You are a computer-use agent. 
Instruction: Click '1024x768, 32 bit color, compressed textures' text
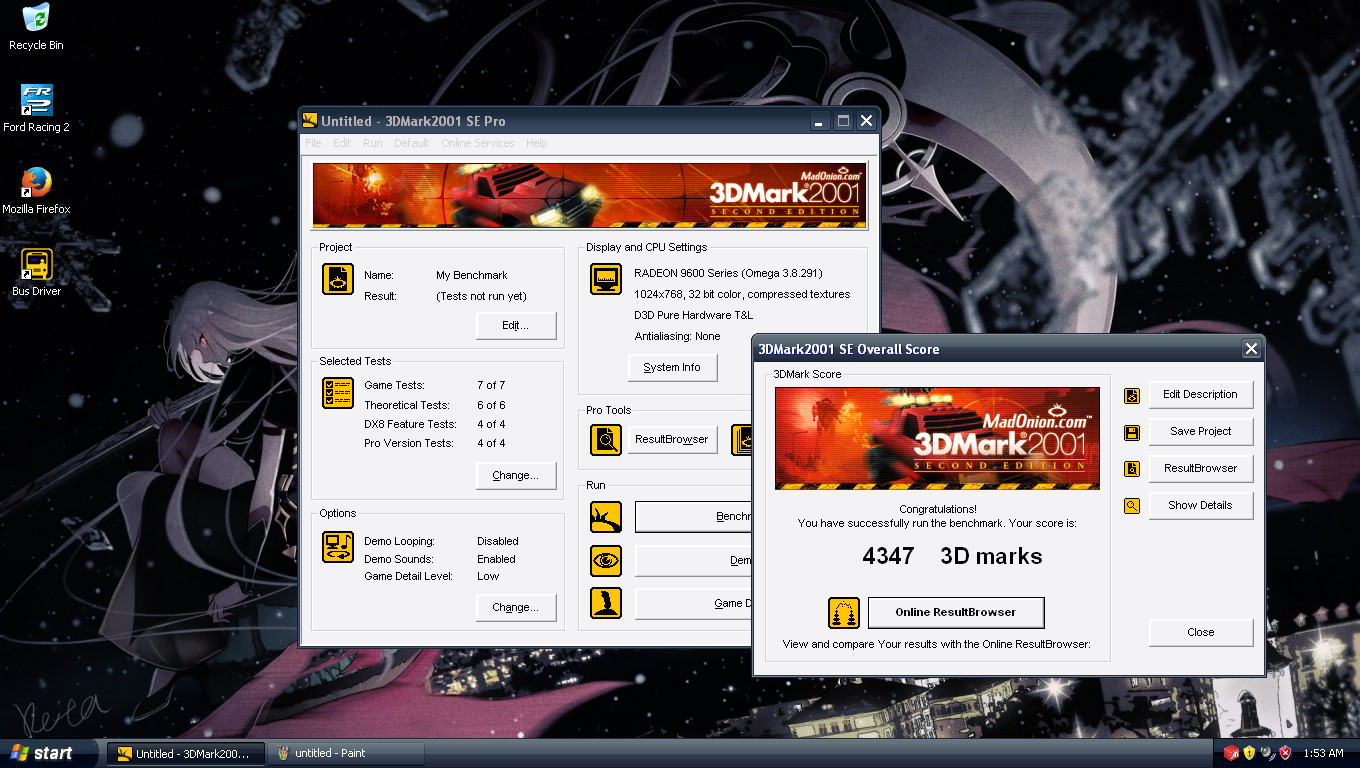tap(742, 294)
